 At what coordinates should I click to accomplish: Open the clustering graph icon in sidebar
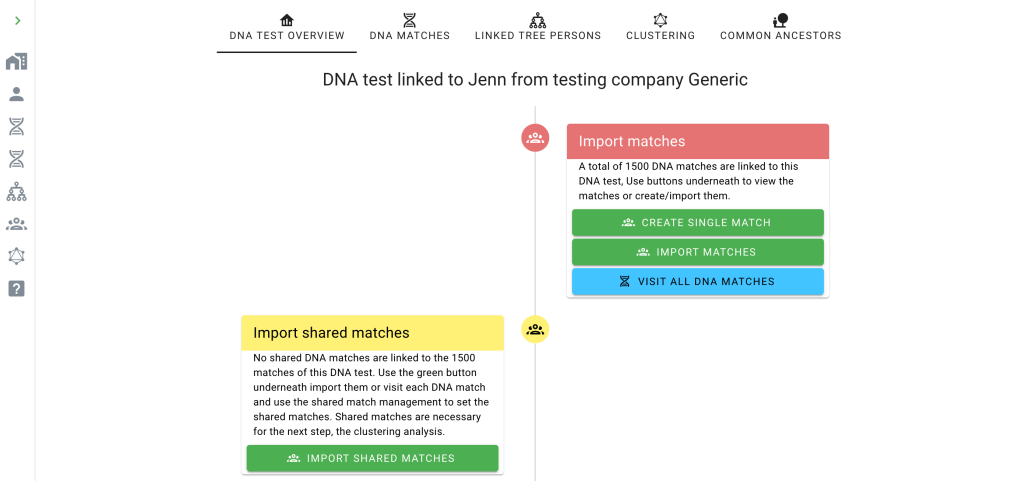point(16,256)
